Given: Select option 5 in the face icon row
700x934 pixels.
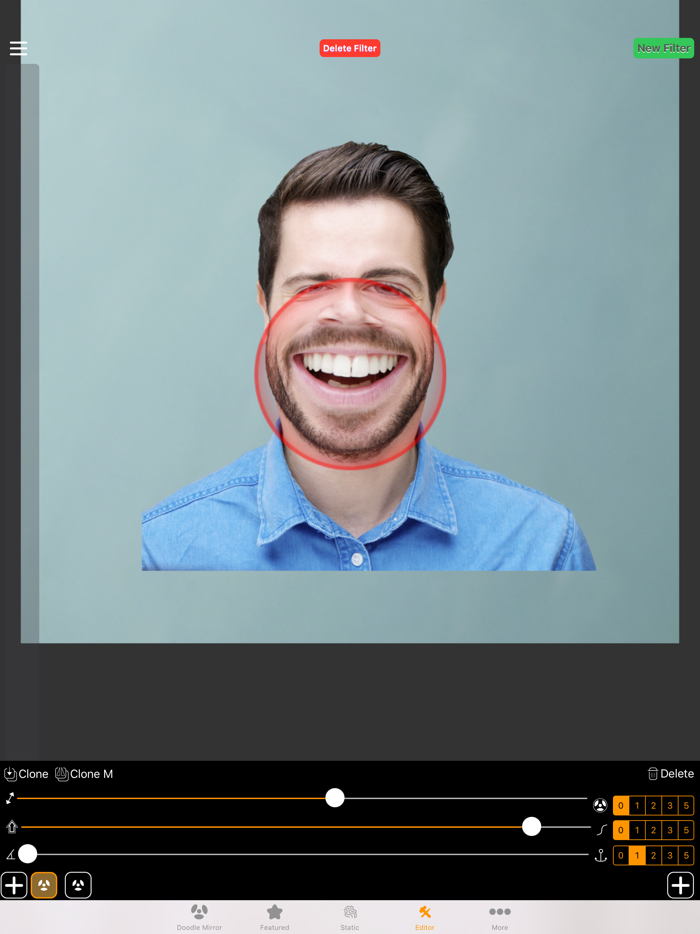Looking at the screenshot, I should [686, 805].
